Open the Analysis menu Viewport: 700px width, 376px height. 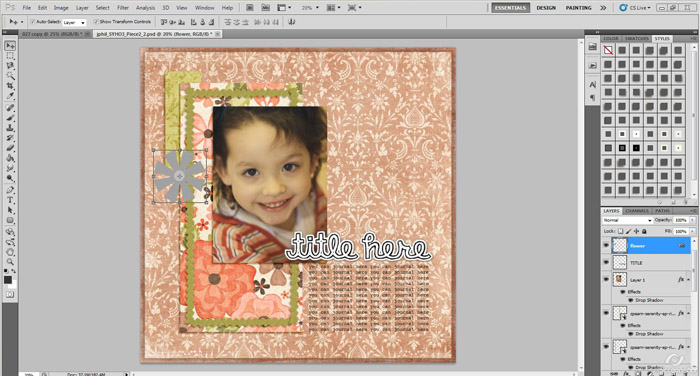pyautogui.click(x=145, y=8)
